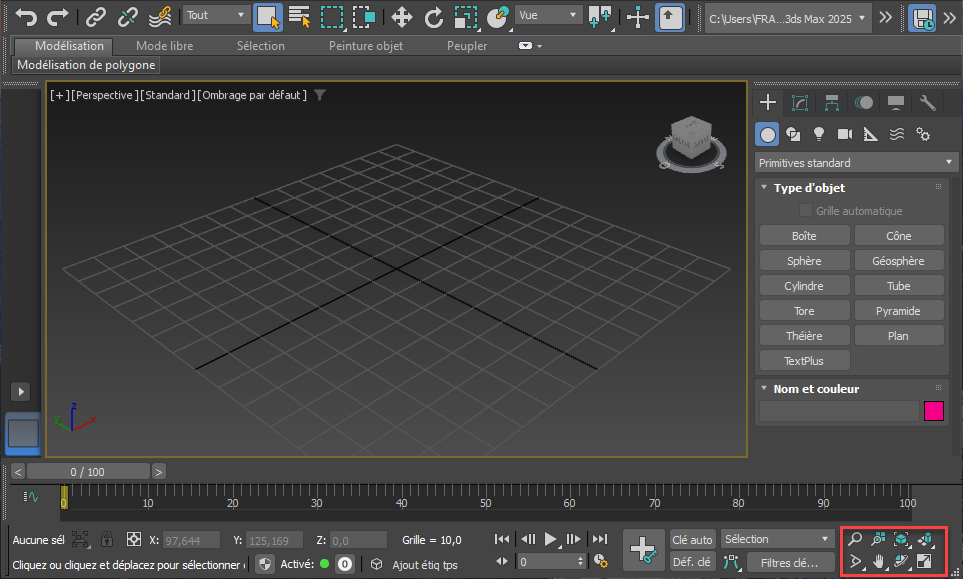Toggle the selection lock padlock
Image resolution: width=963 pixels, height=579 pixels.
pyautogui.click(x=107, y=540)
